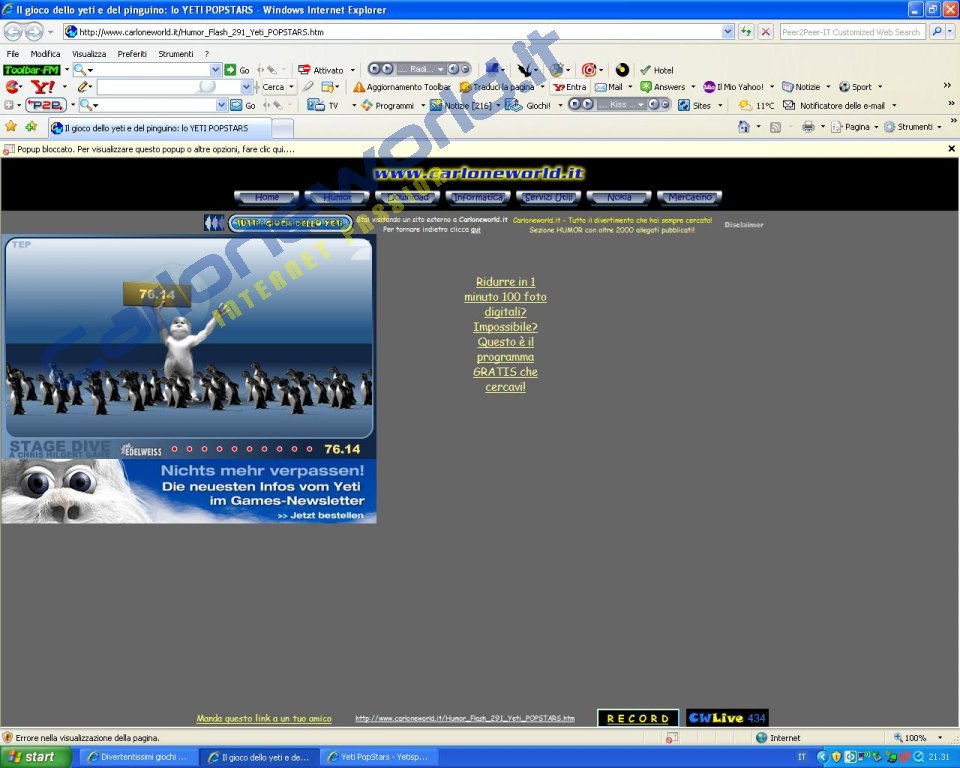This screenshot has height=768, width=960.
Task: Open the Kiss radio station selector dropdown
Action: (x=641, y=105)
